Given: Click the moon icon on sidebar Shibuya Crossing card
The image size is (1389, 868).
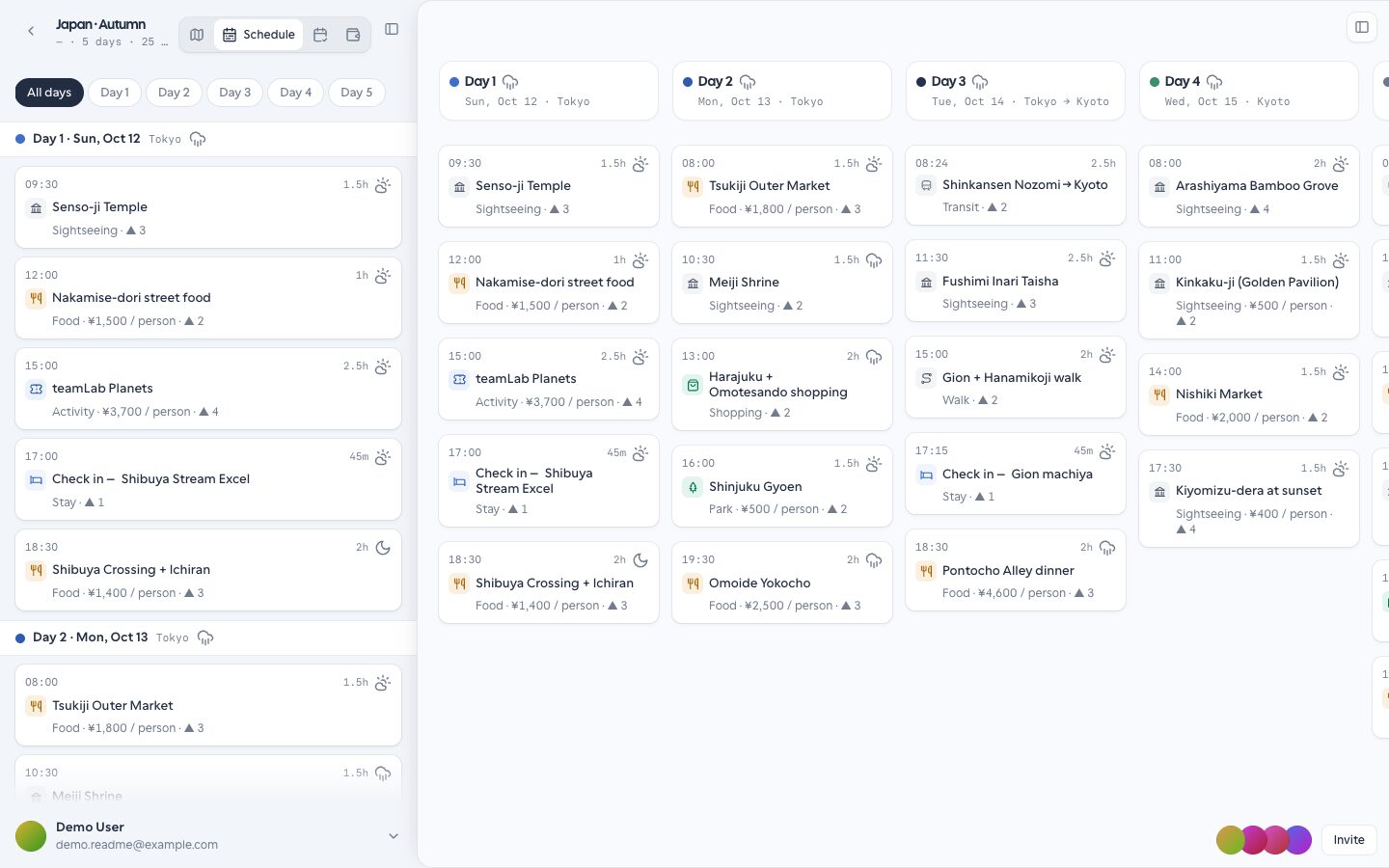Looking at the screenshot, I should (x=383, y=548).
